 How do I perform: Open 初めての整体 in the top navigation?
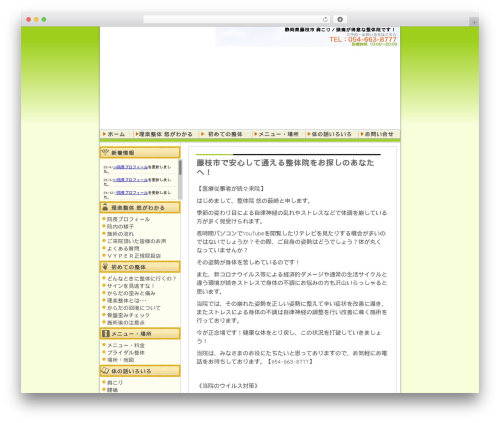click(225, 134)
